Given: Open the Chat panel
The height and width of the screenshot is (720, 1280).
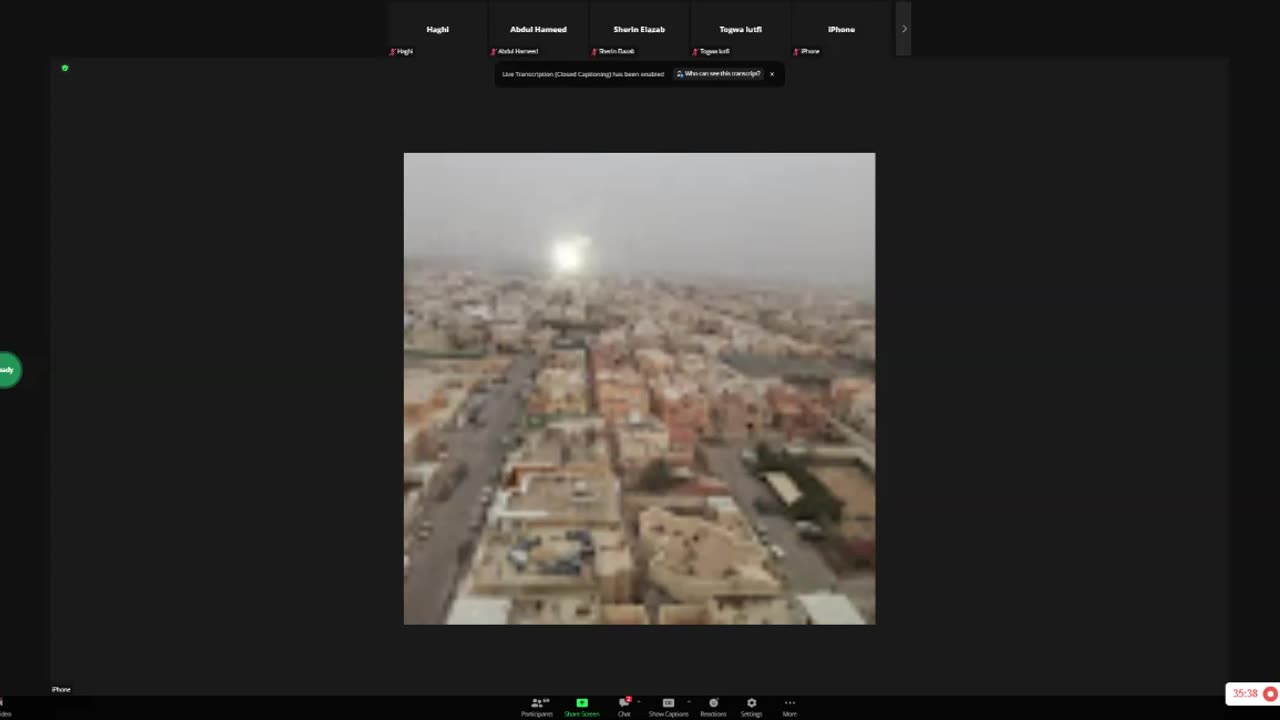Looking at the screenshot, I should (624, 707).
